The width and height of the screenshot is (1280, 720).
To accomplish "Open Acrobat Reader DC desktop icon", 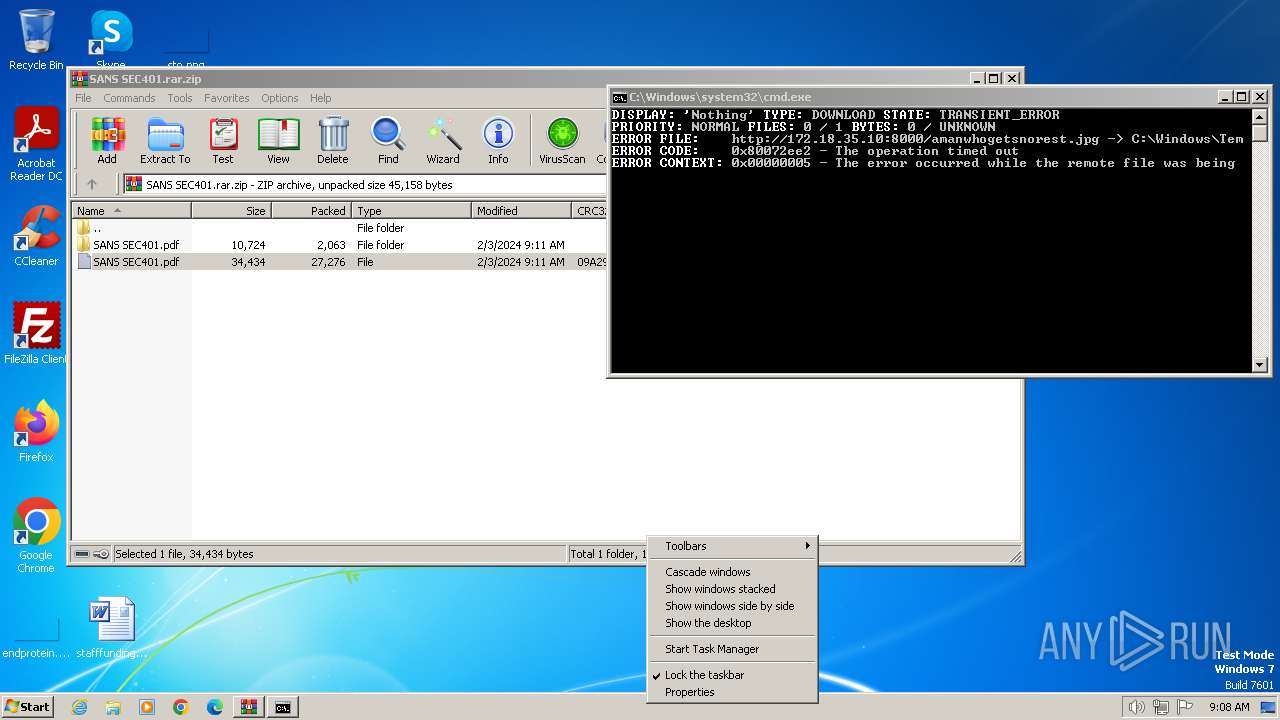I will tap(36, 145).
